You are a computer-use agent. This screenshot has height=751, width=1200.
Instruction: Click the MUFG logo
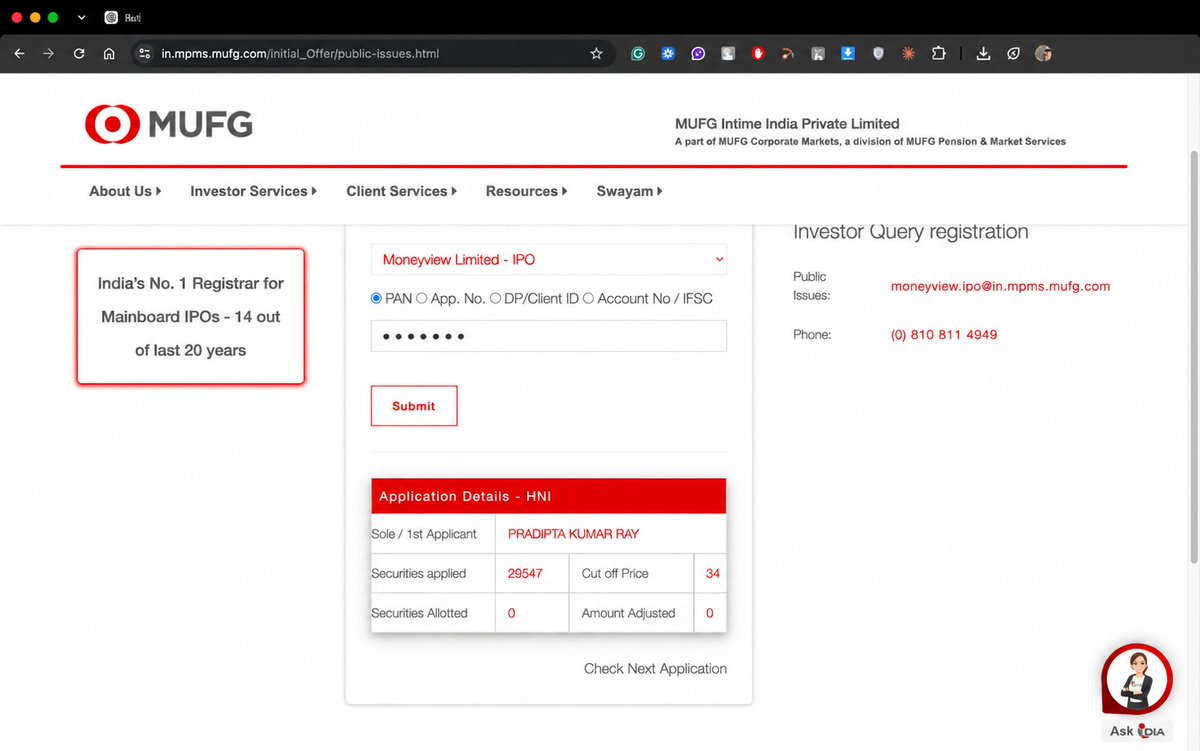click(x=169, y=124)
